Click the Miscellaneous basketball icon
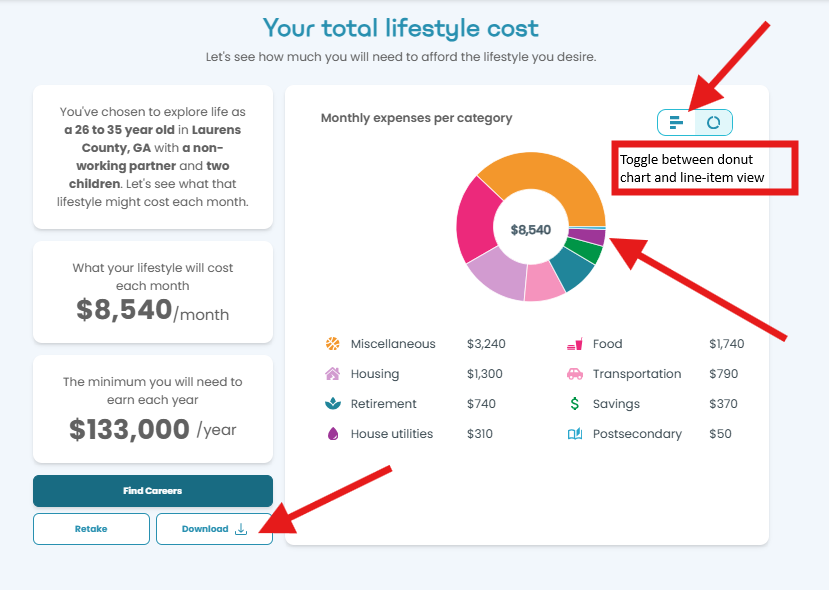 [333, 344]
